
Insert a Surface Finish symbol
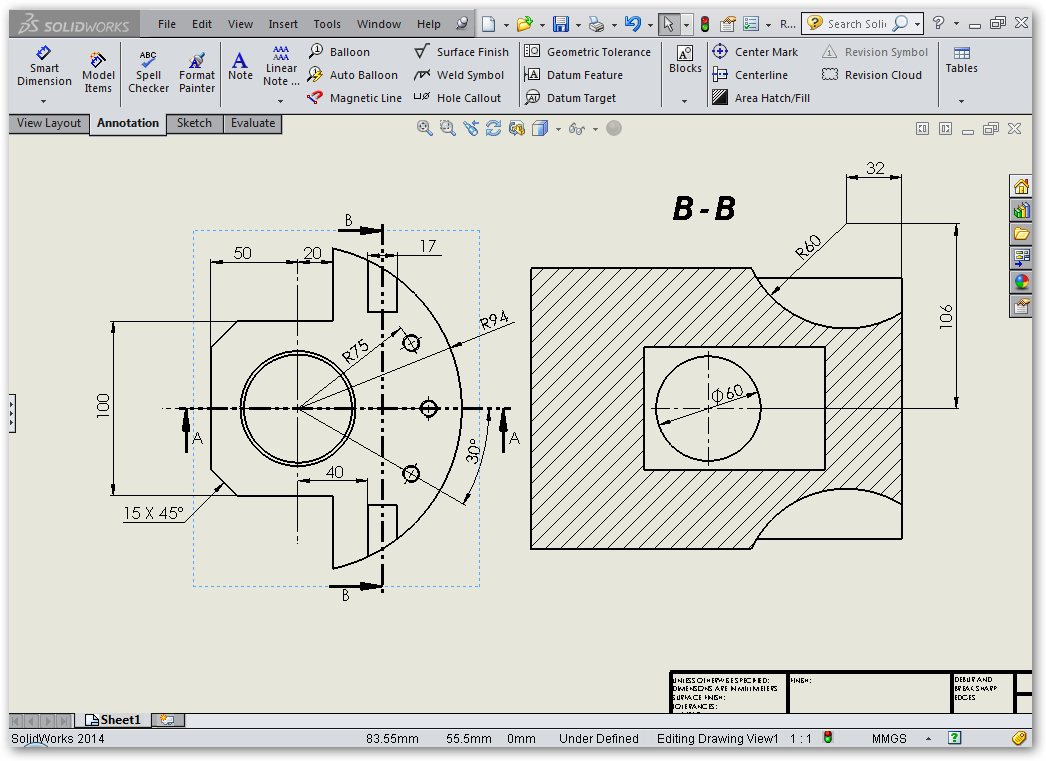click(x=461, y=51)
